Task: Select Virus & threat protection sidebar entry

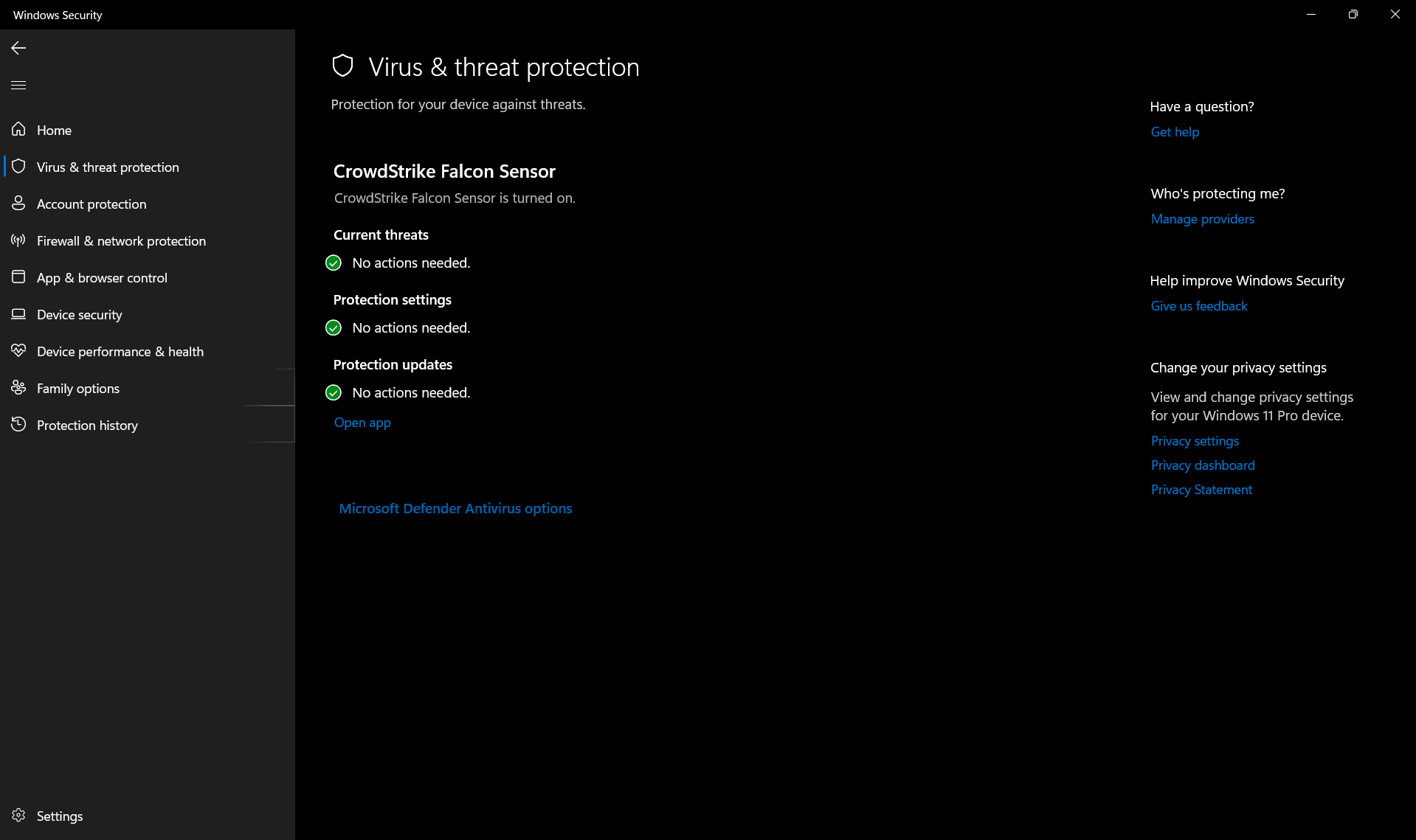Action: (108, 167)
